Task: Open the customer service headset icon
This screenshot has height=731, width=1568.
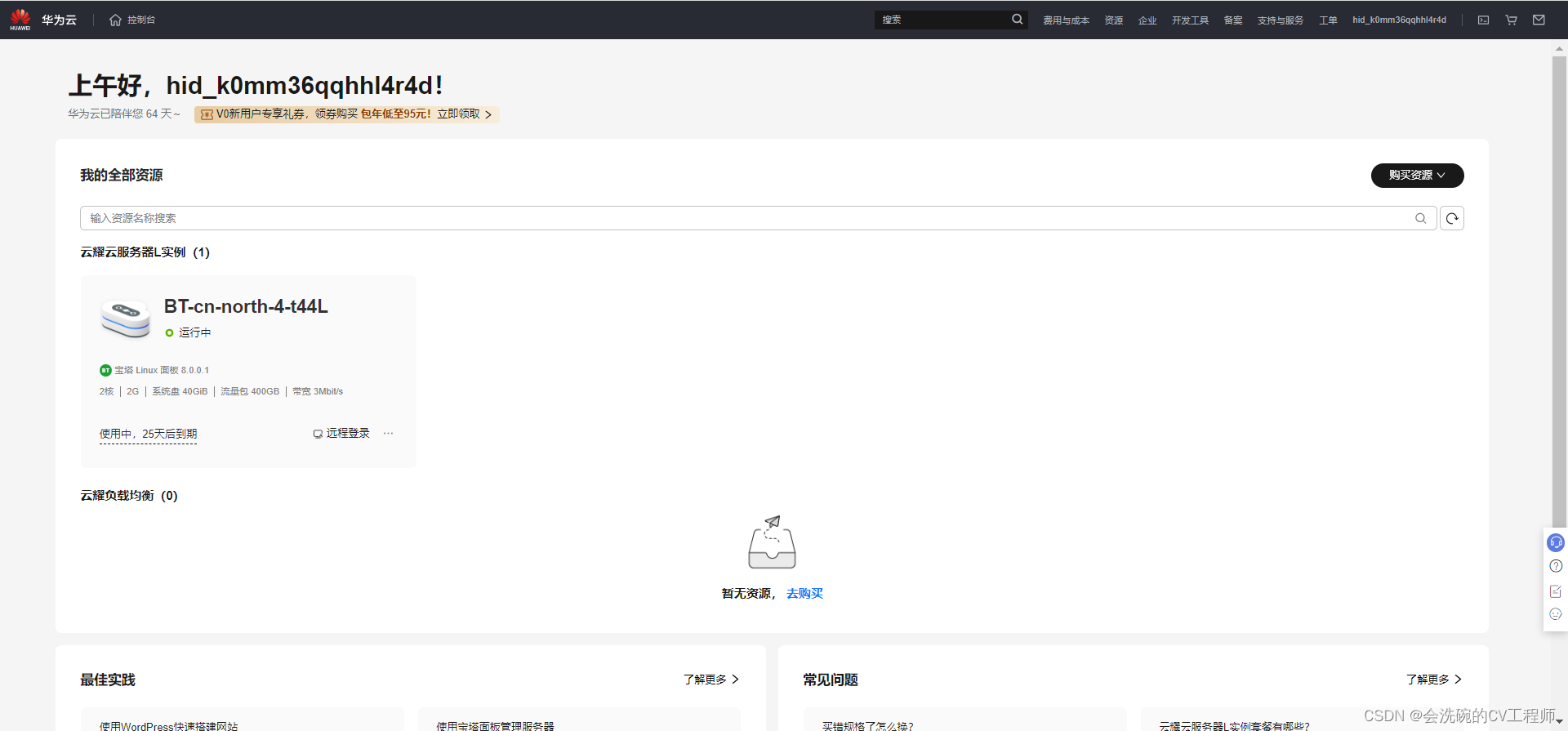Action: pos(1556,542)
